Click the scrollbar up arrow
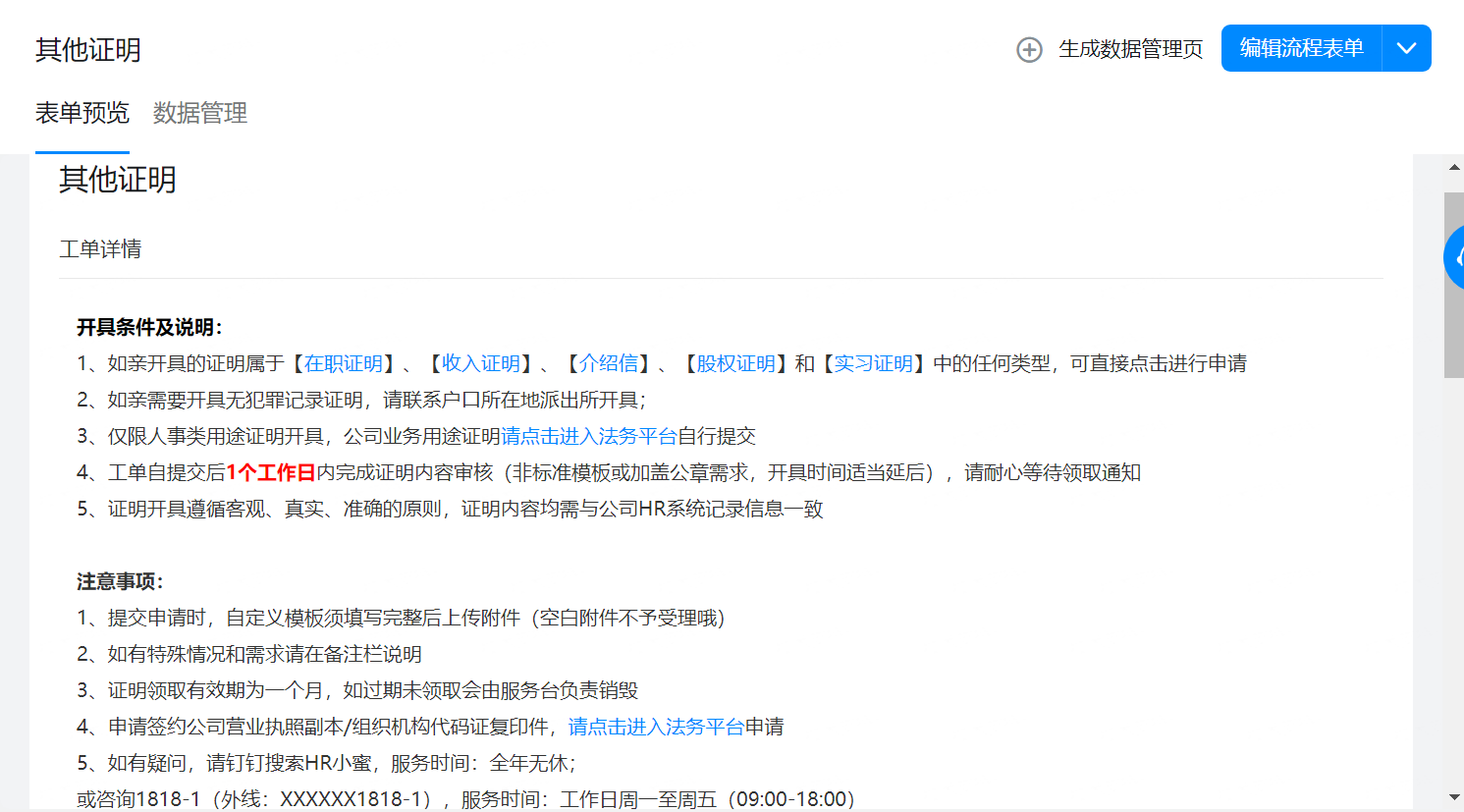This screenshot has width=1464, height=812. pos(1454,167)
